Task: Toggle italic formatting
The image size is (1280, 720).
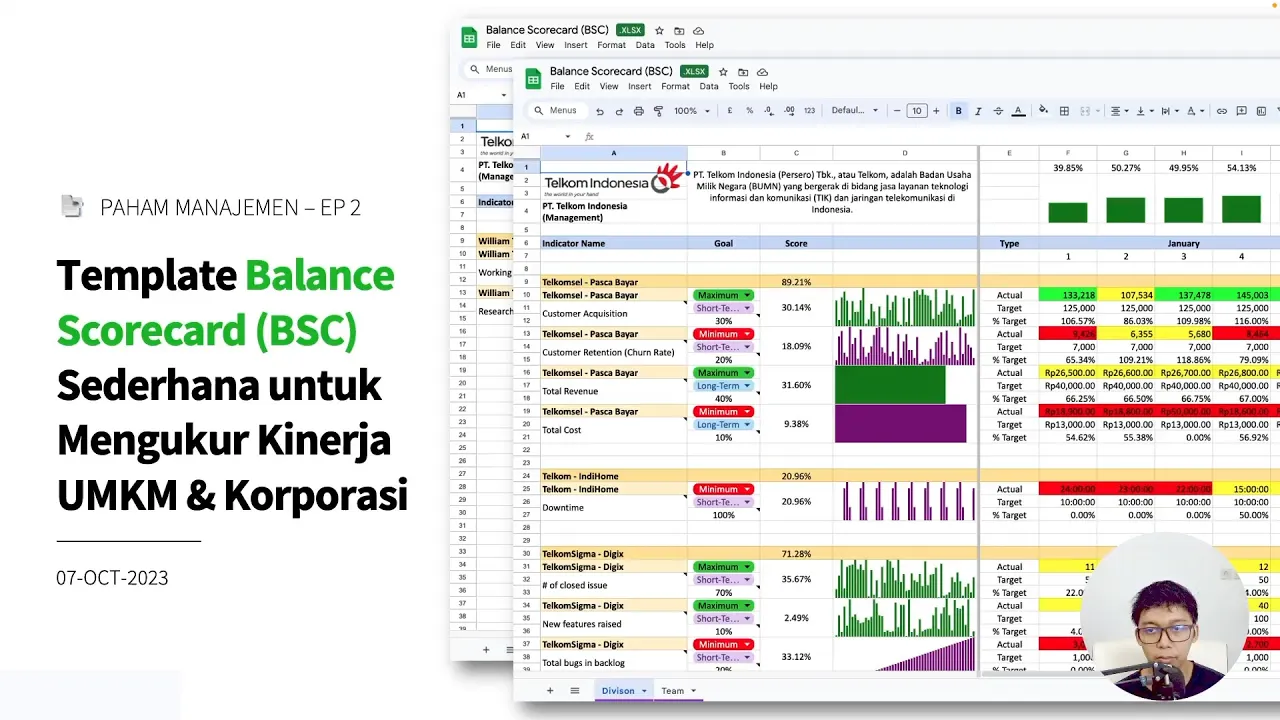Action: coord(978,111)
